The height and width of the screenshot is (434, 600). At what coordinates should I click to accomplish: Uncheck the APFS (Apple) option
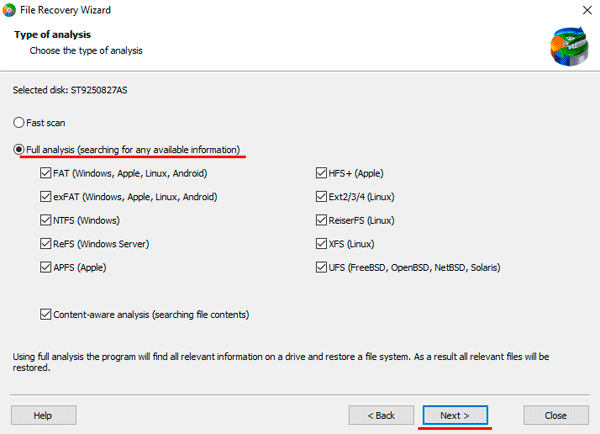click(46, 267)
